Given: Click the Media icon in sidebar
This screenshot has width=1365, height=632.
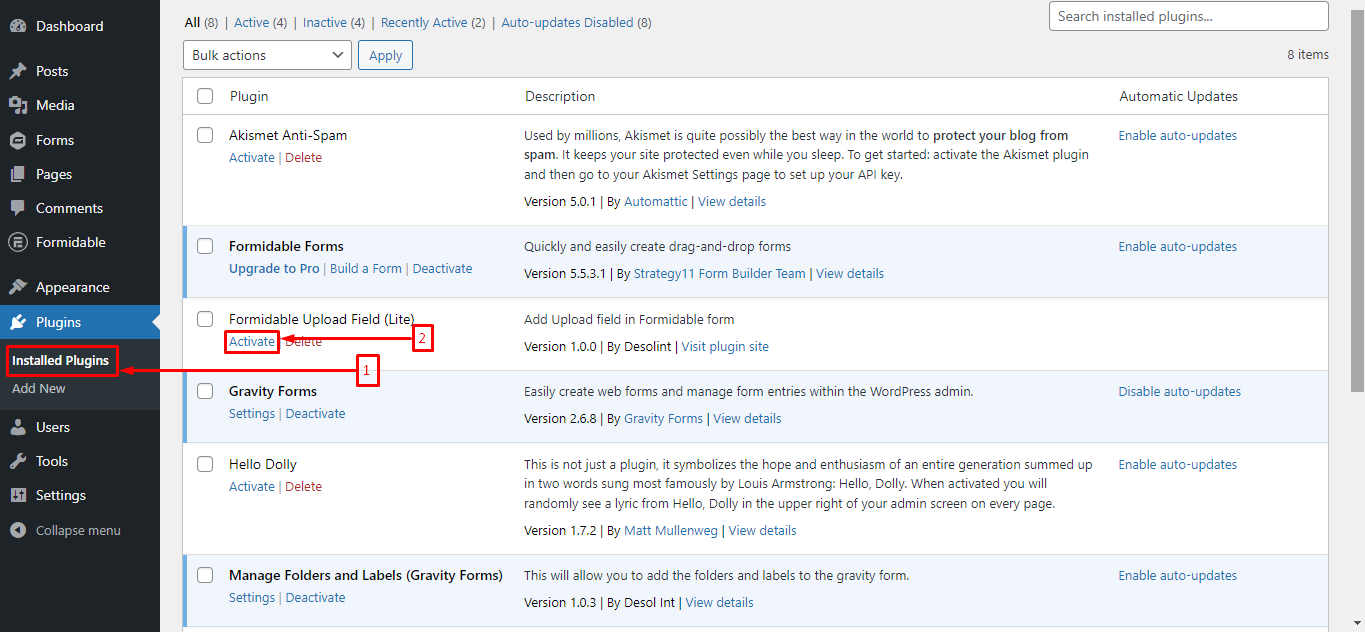Looking at the screenshot, I should pos(18,105).
